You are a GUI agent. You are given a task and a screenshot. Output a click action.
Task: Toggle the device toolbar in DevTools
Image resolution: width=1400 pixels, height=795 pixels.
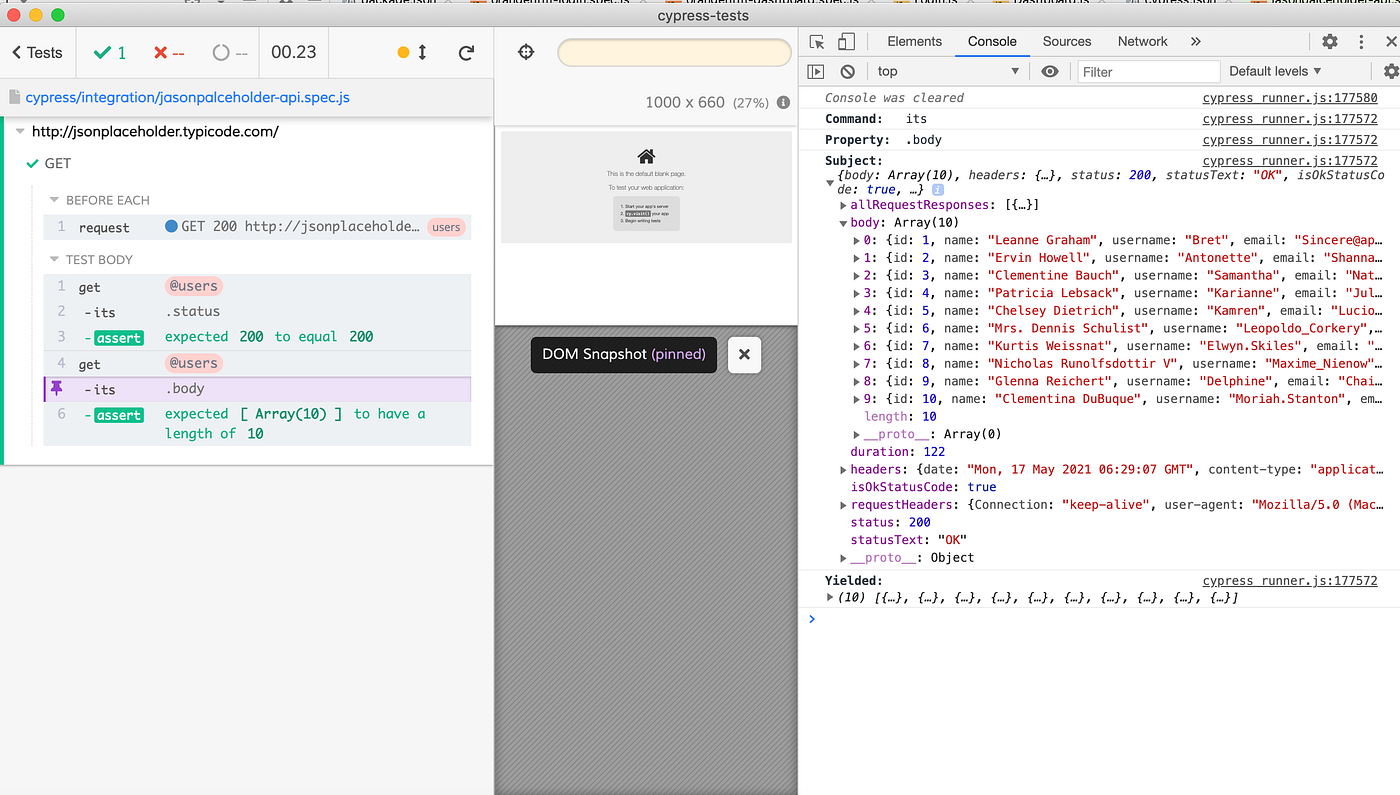(x=844, y=41)
